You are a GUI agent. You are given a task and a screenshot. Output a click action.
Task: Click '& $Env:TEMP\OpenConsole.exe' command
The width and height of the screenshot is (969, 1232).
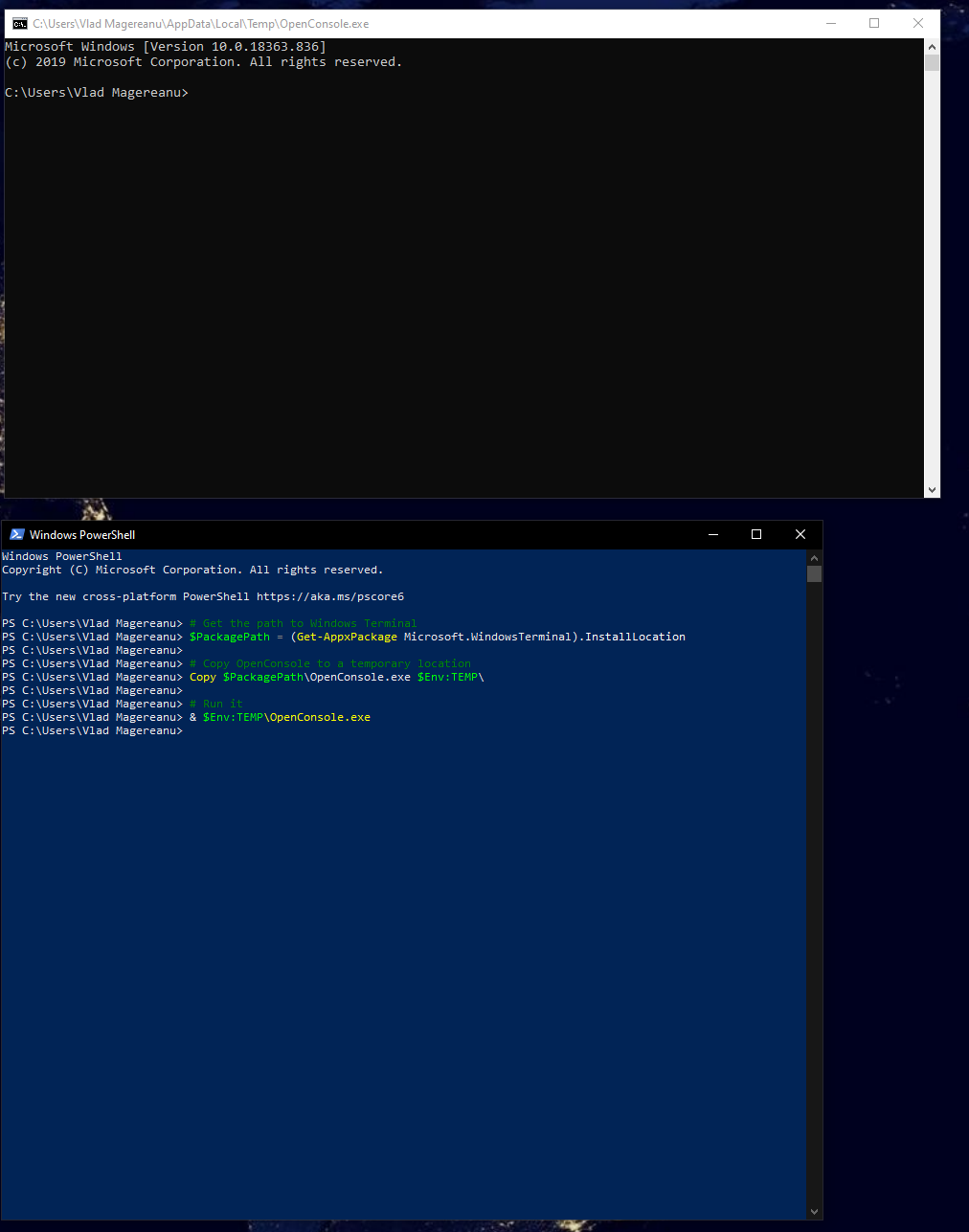pos(280,717)
